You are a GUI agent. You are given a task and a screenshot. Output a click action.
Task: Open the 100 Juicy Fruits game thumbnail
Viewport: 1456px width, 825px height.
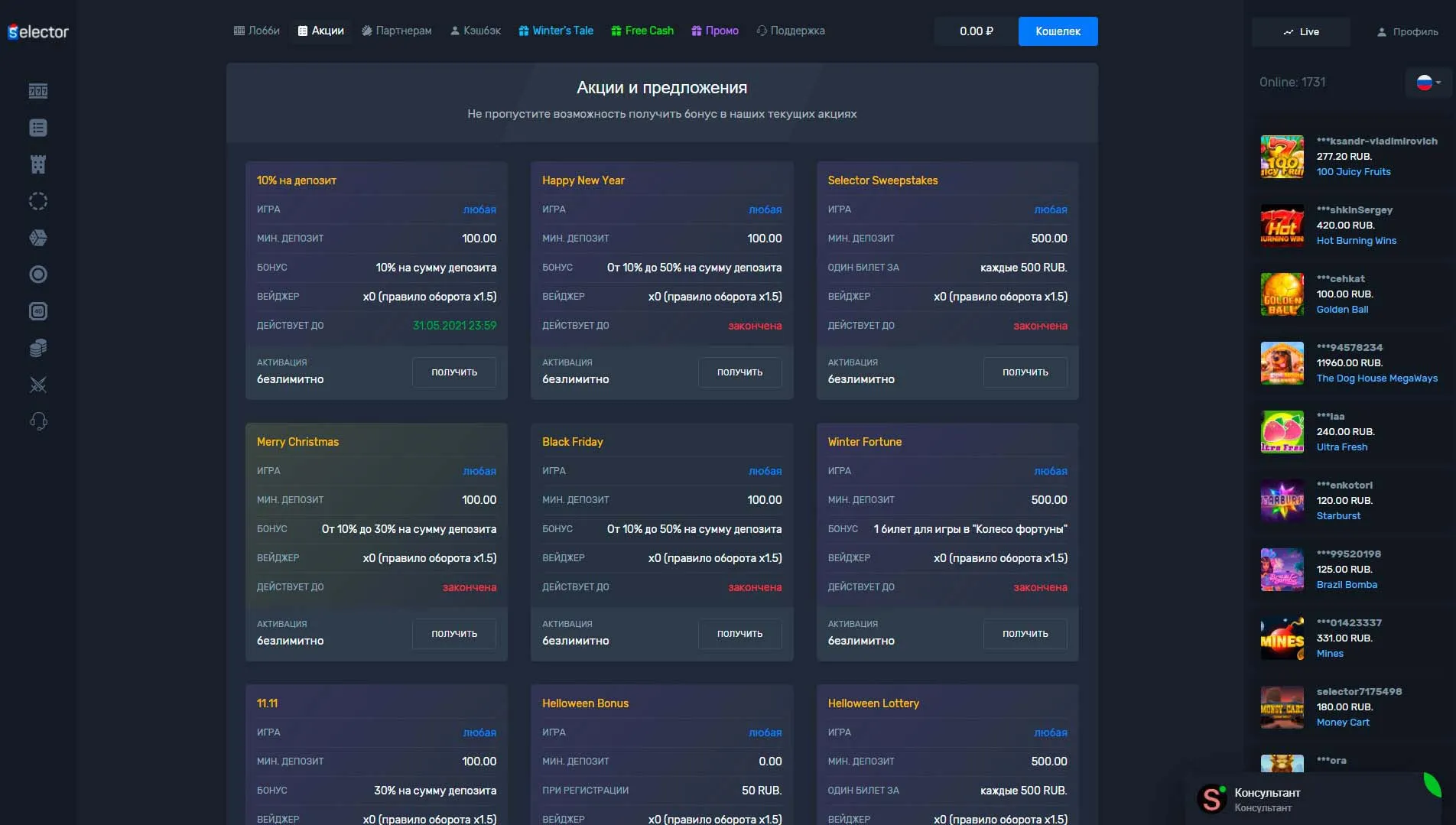pos(1282,157)
